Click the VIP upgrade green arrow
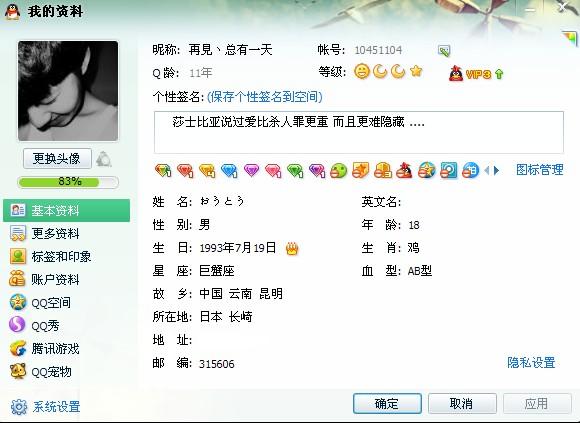This screenshot has width=580, height=423. coord(499,74)
